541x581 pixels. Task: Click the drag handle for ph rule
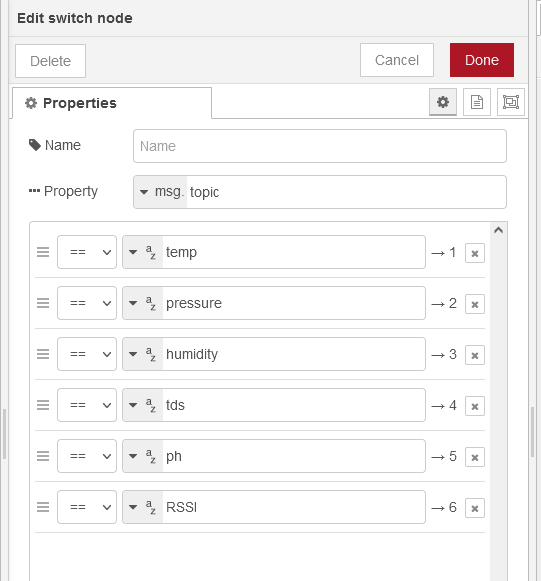click(x=43, y=456)
